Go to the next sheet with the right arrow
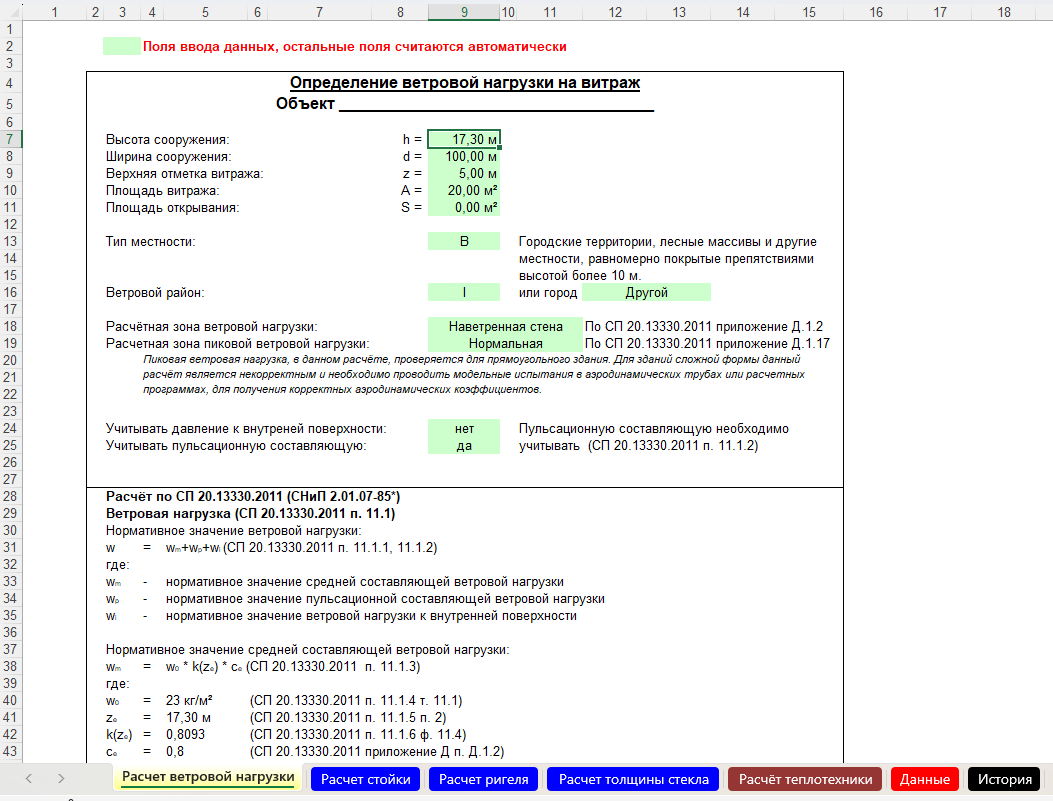Viewport: 1053px width, 801px height. click(x=61, y=778)
